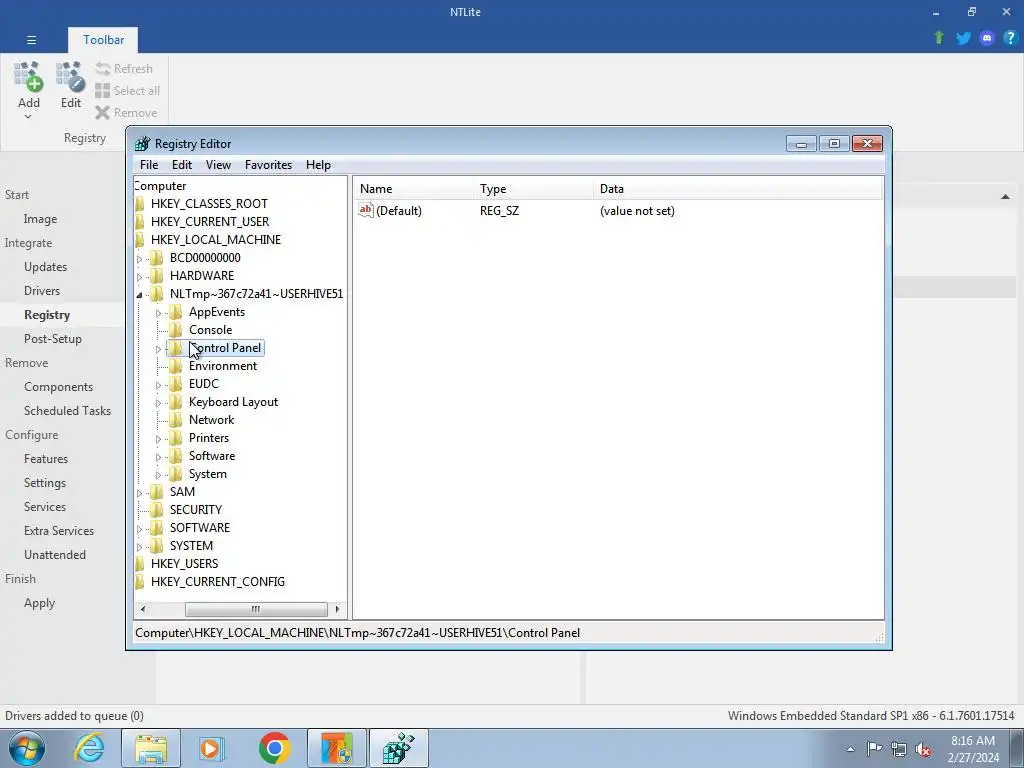Open the Help menu in Registry Editor
Viewport: 1024px width, 768px height.
tap(318, 165)
